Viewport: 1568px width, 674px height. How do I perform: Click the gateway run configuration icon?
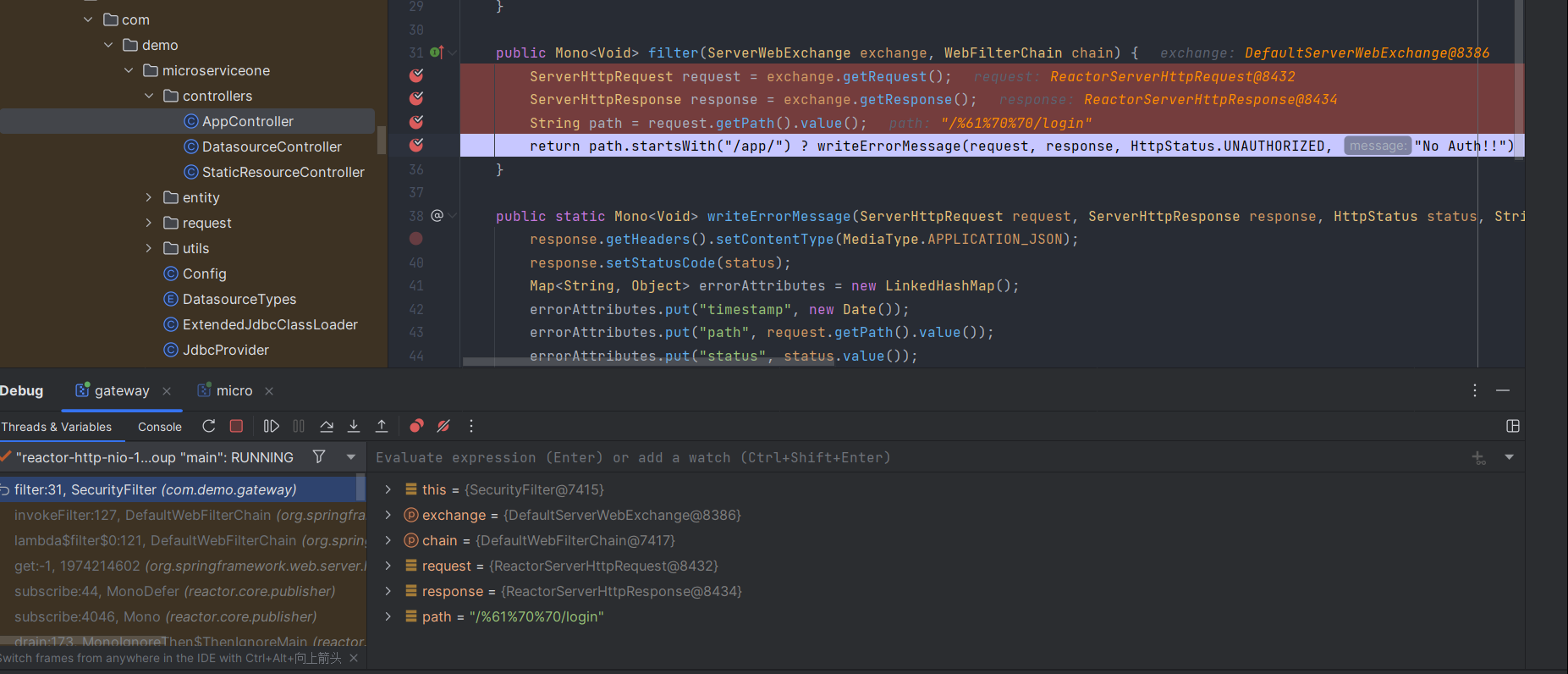click(x=82, y=389)
